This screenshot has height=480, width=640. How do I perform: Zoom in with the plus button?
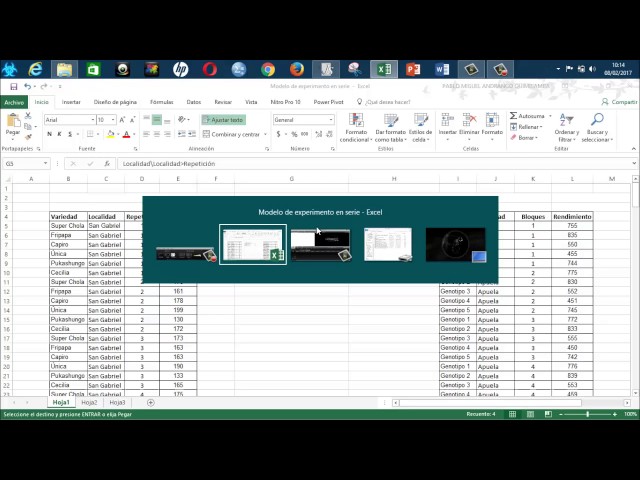615,414
